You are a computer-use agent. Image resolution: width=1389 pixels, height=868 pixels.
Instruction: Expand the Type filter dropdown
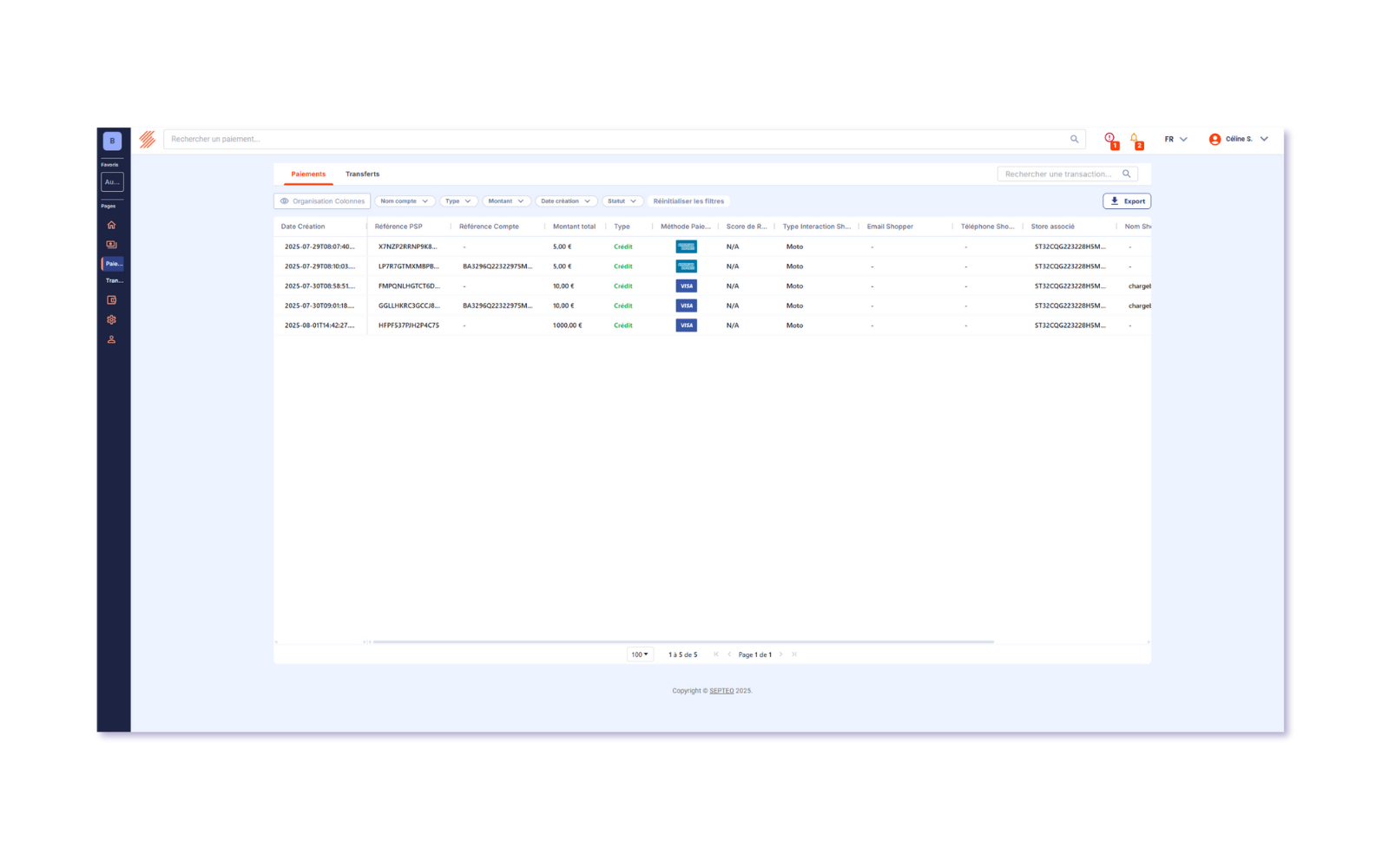click(x=458, y=201)
